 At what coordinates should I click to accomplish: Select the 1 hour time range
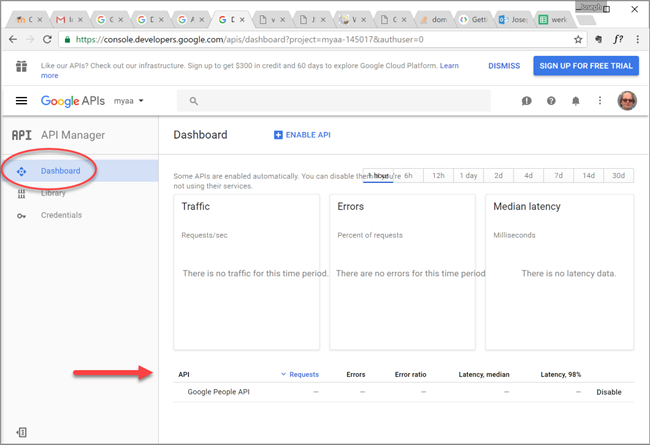[x=378, y=175]
